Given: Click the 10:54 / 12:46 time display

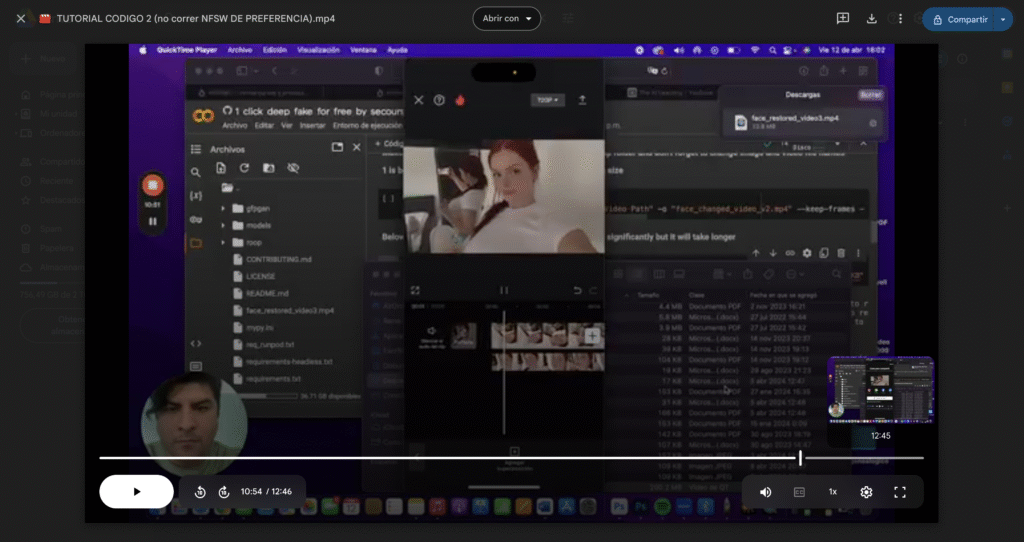Looking at the screenshot, I should pyautogui.click(x=268, y=492).
